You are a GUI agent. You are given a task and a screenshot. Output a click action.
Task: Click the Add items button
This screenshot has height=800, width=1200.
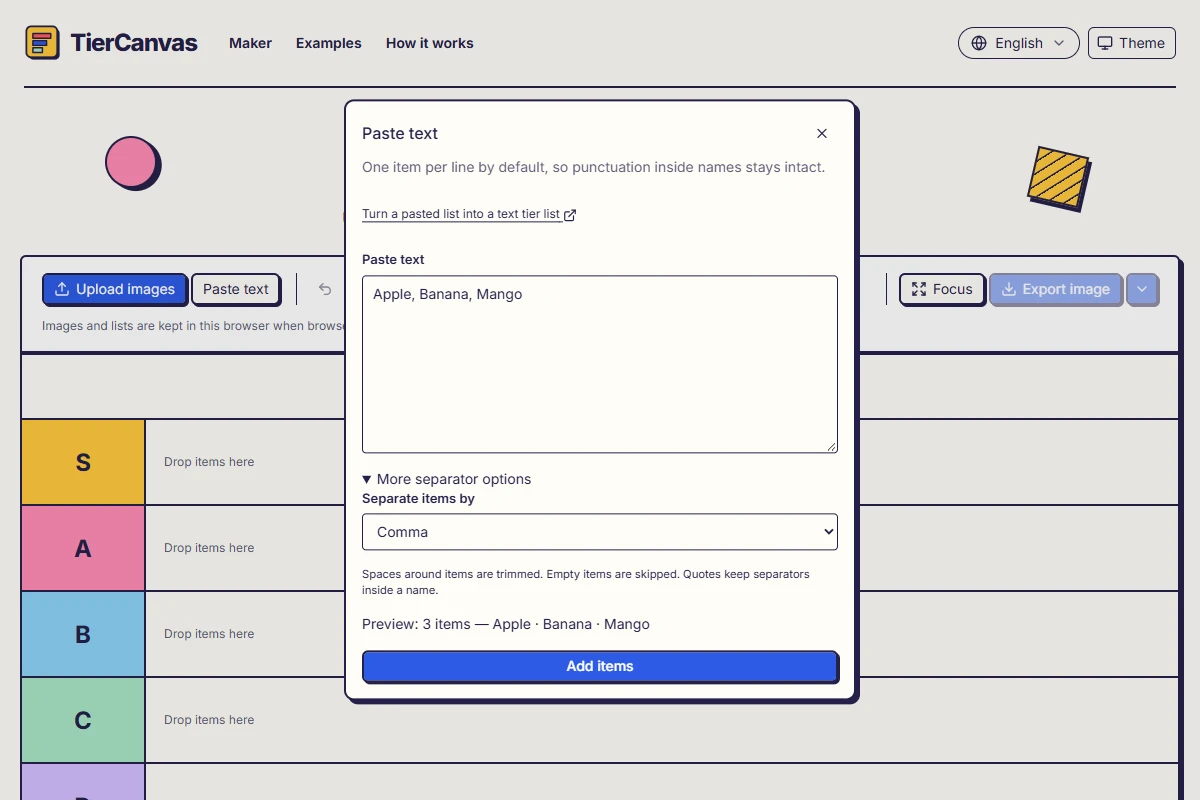(x=600, y=666)
